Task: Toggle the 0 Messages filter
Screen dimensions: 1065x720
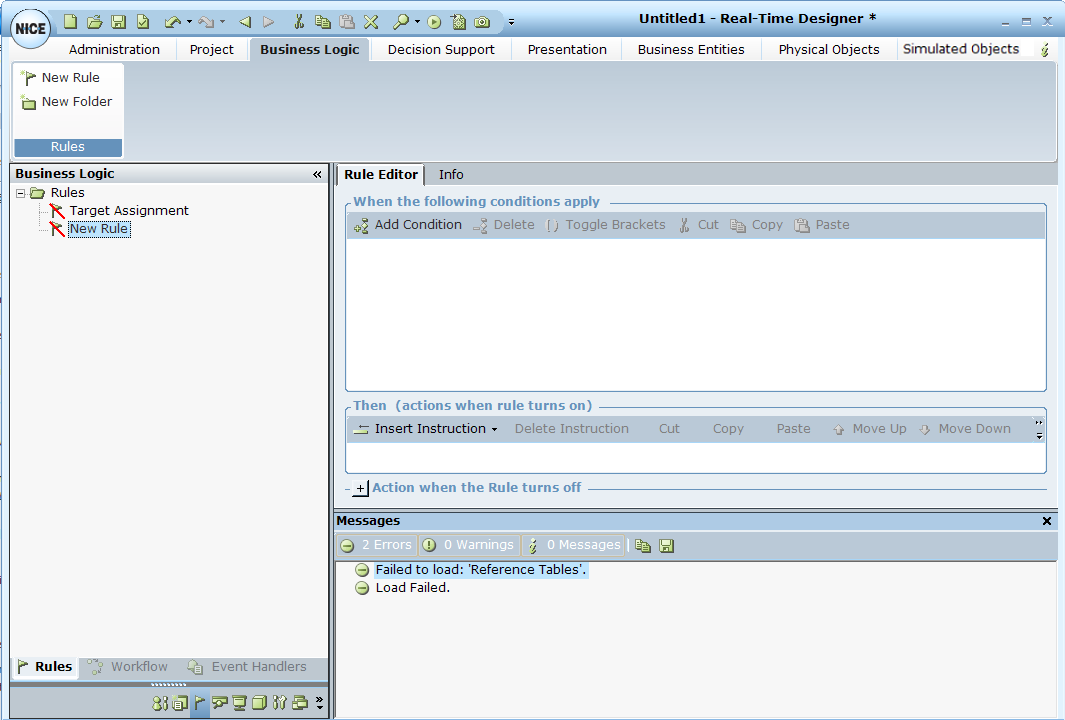Action: pyautogui.click(x=574, y=545)
